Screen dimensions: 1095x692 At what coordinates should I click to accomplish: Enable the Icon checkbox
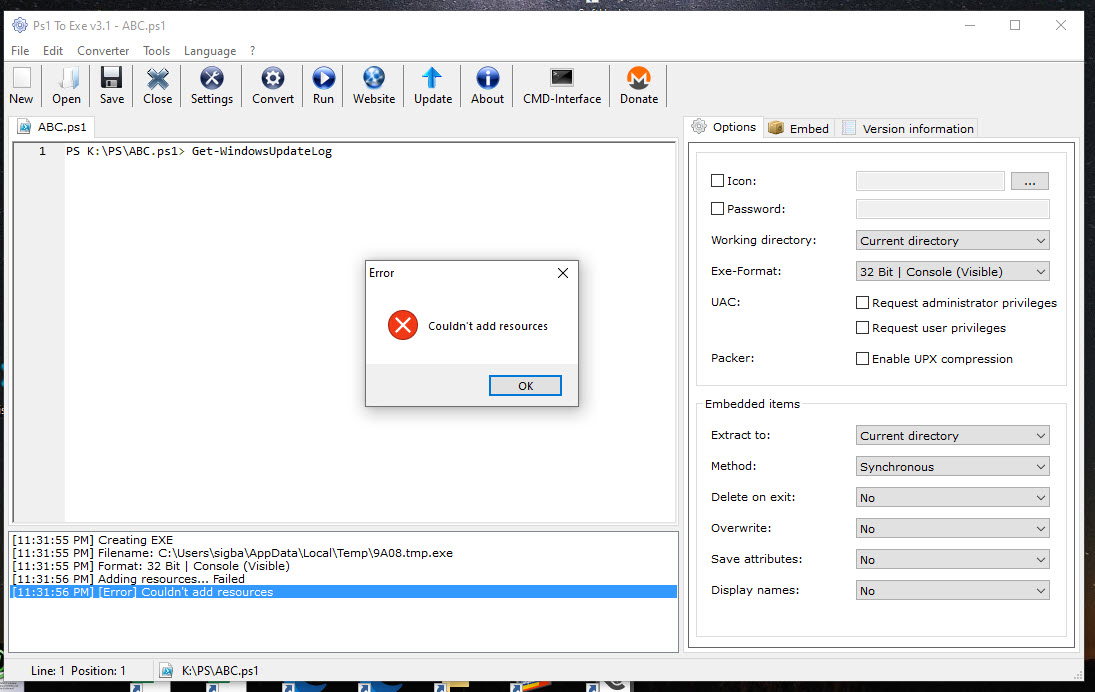[717, 181]
